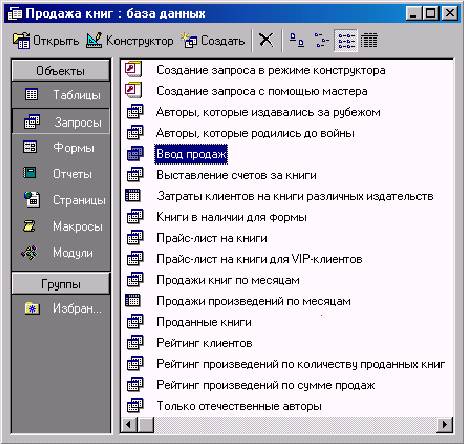The width and height of the screenshot is (464, 444).
Task: Toggle the list view icon
Action: [346, 40]
